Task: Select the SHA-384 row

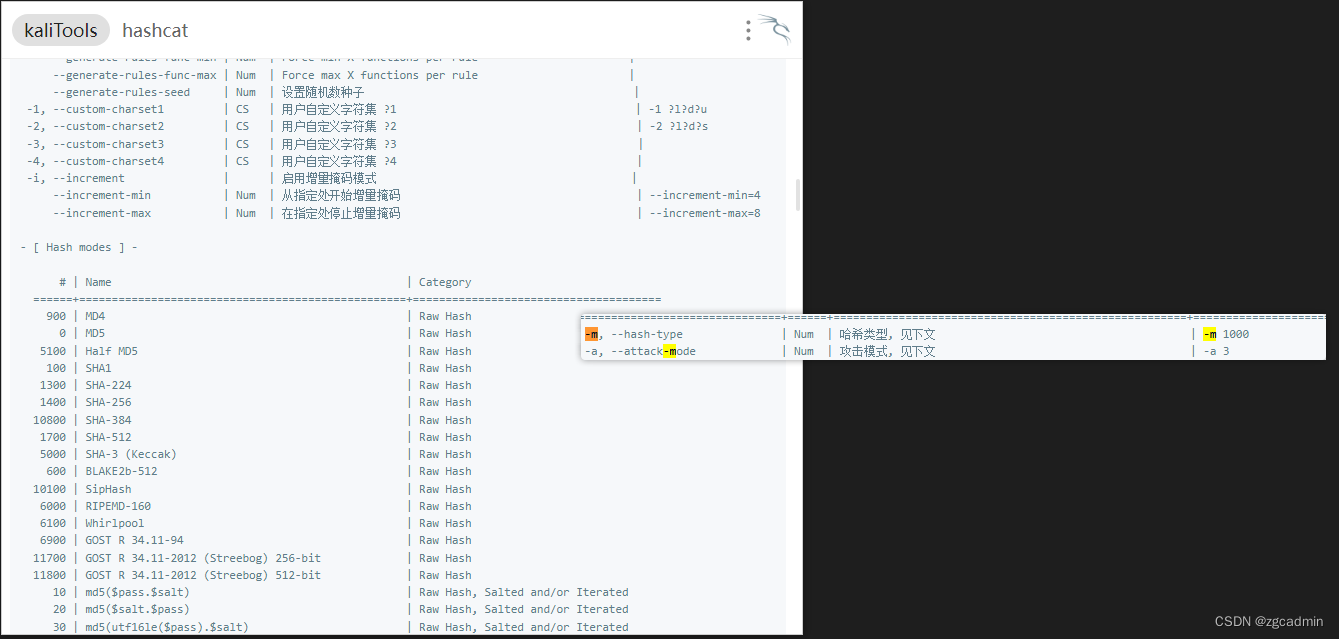Action: pos(252,420)
